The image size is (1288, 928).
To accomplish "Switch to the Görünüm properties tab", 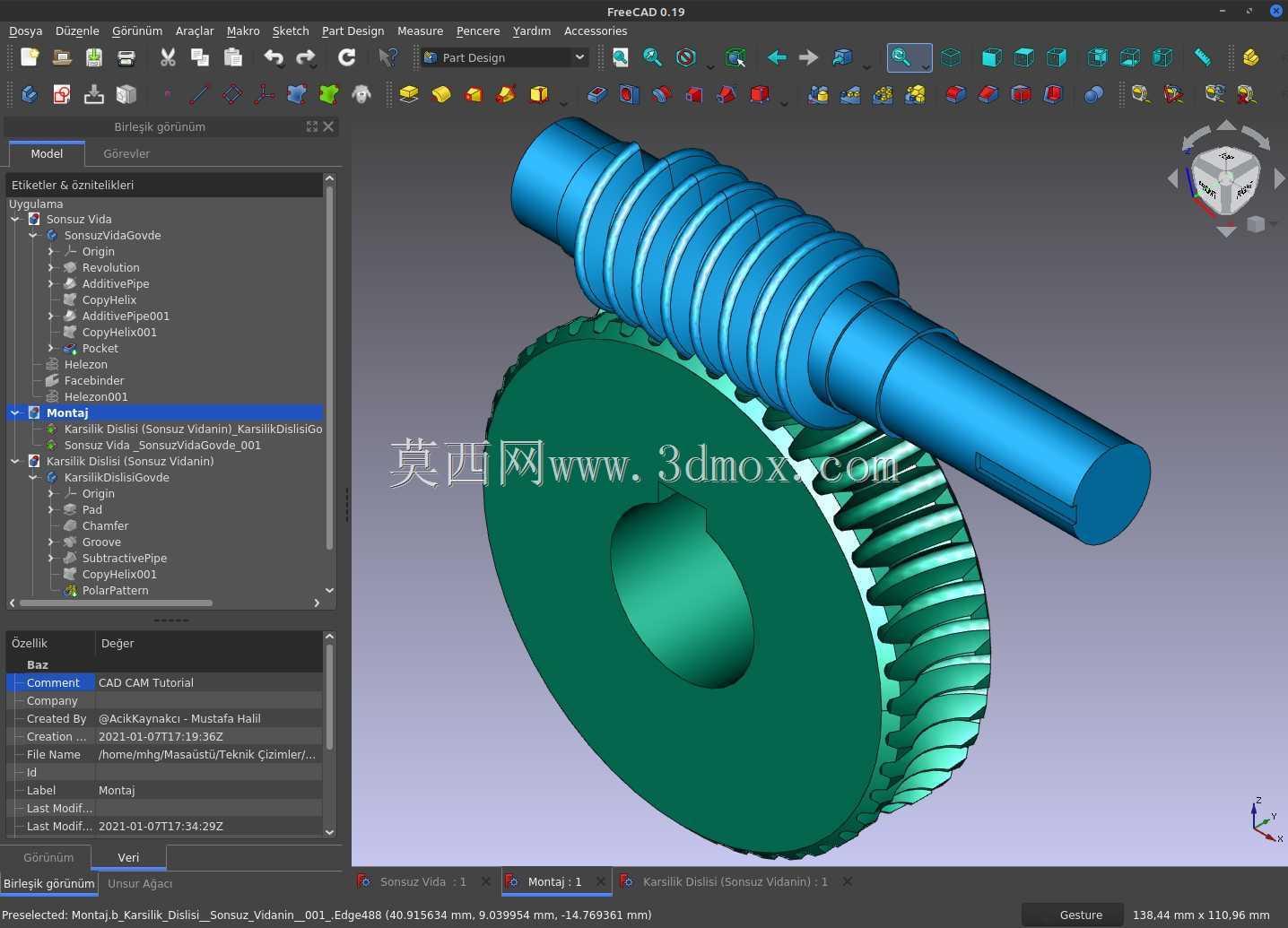I will point(48,857).
